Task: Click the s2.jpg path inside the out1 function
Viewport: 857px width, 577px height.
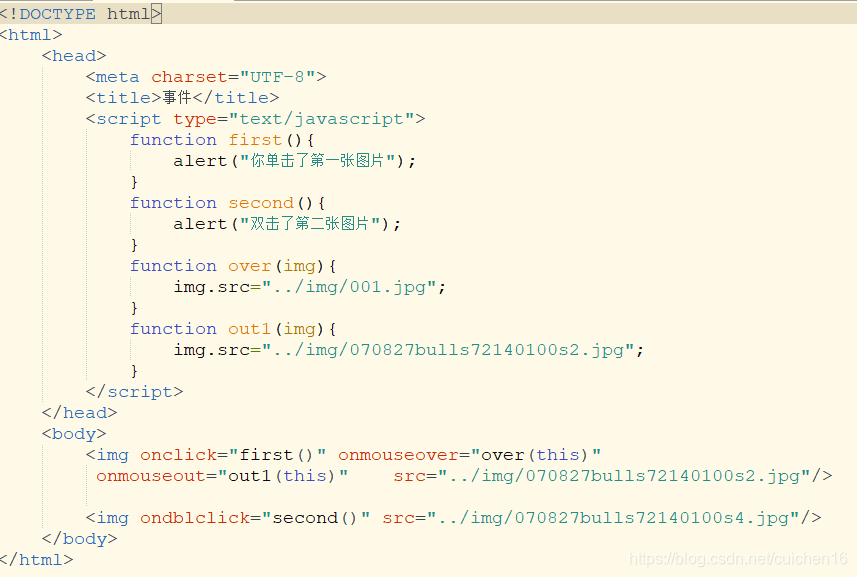Action: coord(448,350)
